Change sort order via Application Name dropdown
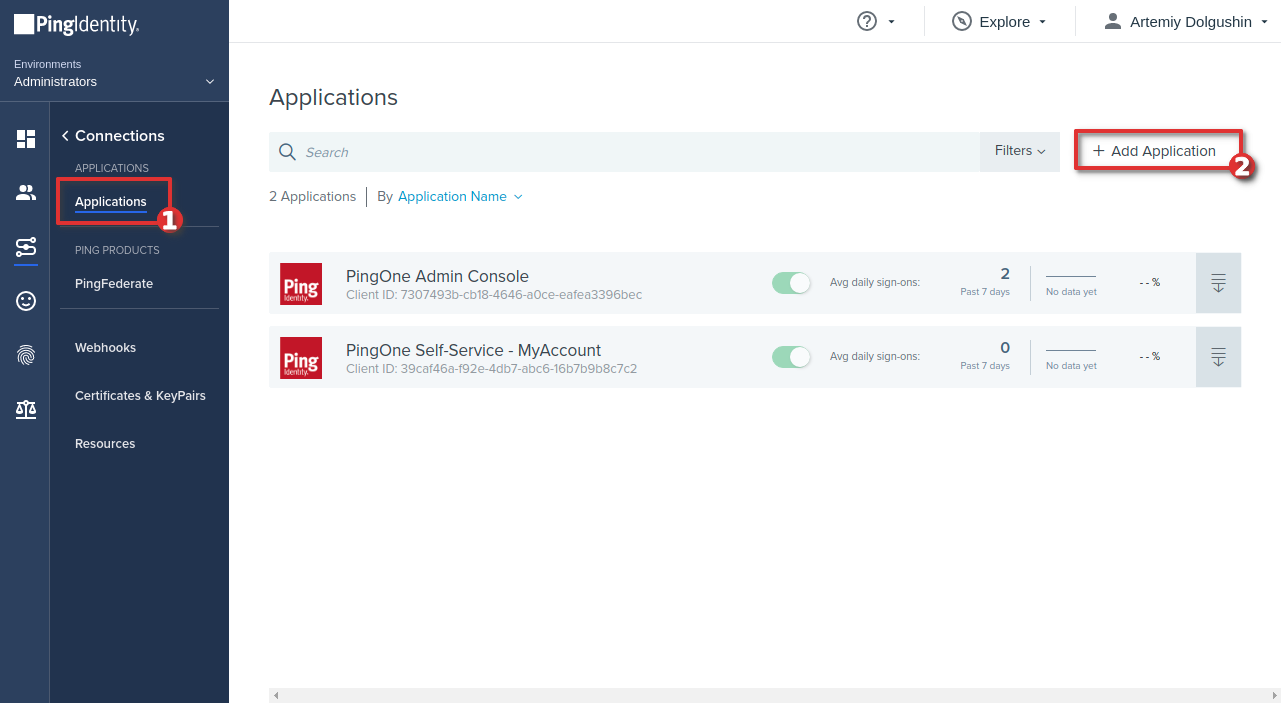Screen dimensions: 1281x703 tap(460, 197)
